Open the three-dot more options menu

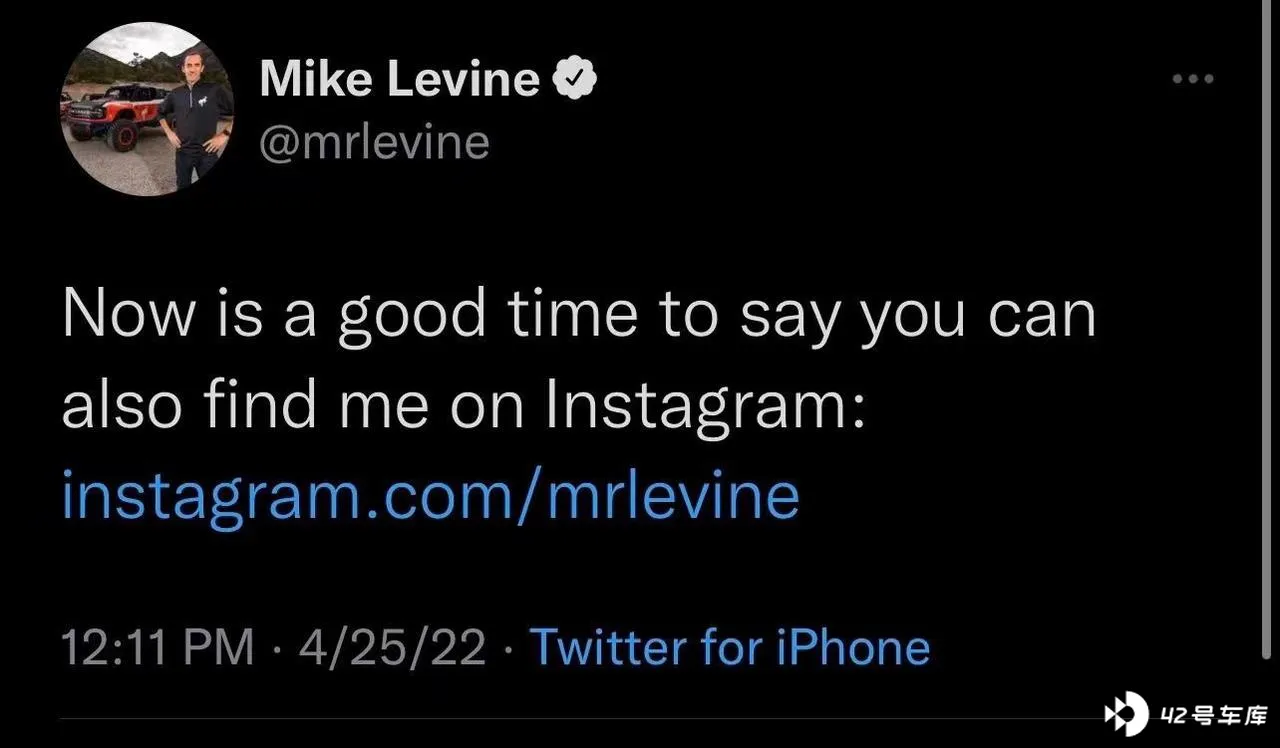point(1193,79)
